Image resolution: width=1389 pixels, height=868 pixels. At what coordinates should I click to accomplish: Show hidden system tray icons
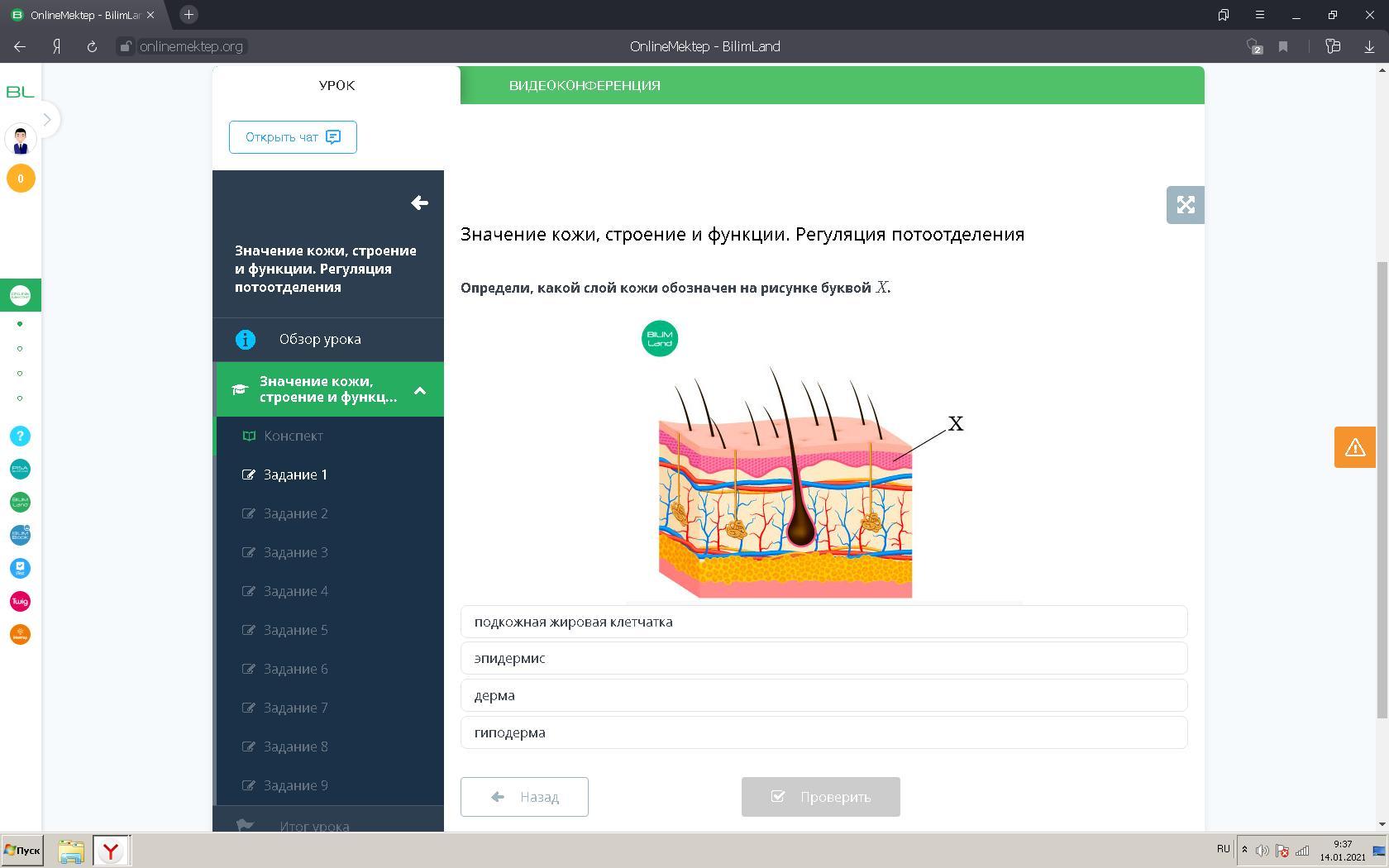(1244, 850)
